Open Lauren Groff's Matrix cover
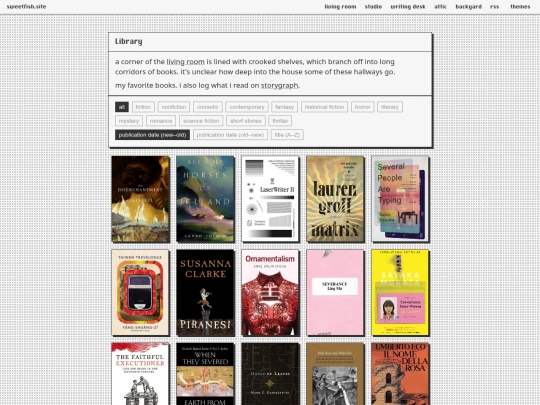This screenshot has height=405, width=540. 335,199
